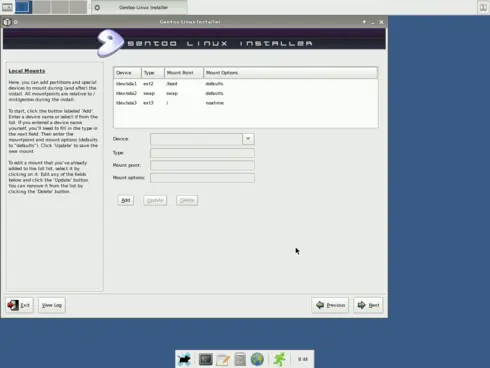The width and height of the screenshot is (490, 368).
Task: Select the Gentoo Linux Installer taskbar entry
Action: click(139, 7)
